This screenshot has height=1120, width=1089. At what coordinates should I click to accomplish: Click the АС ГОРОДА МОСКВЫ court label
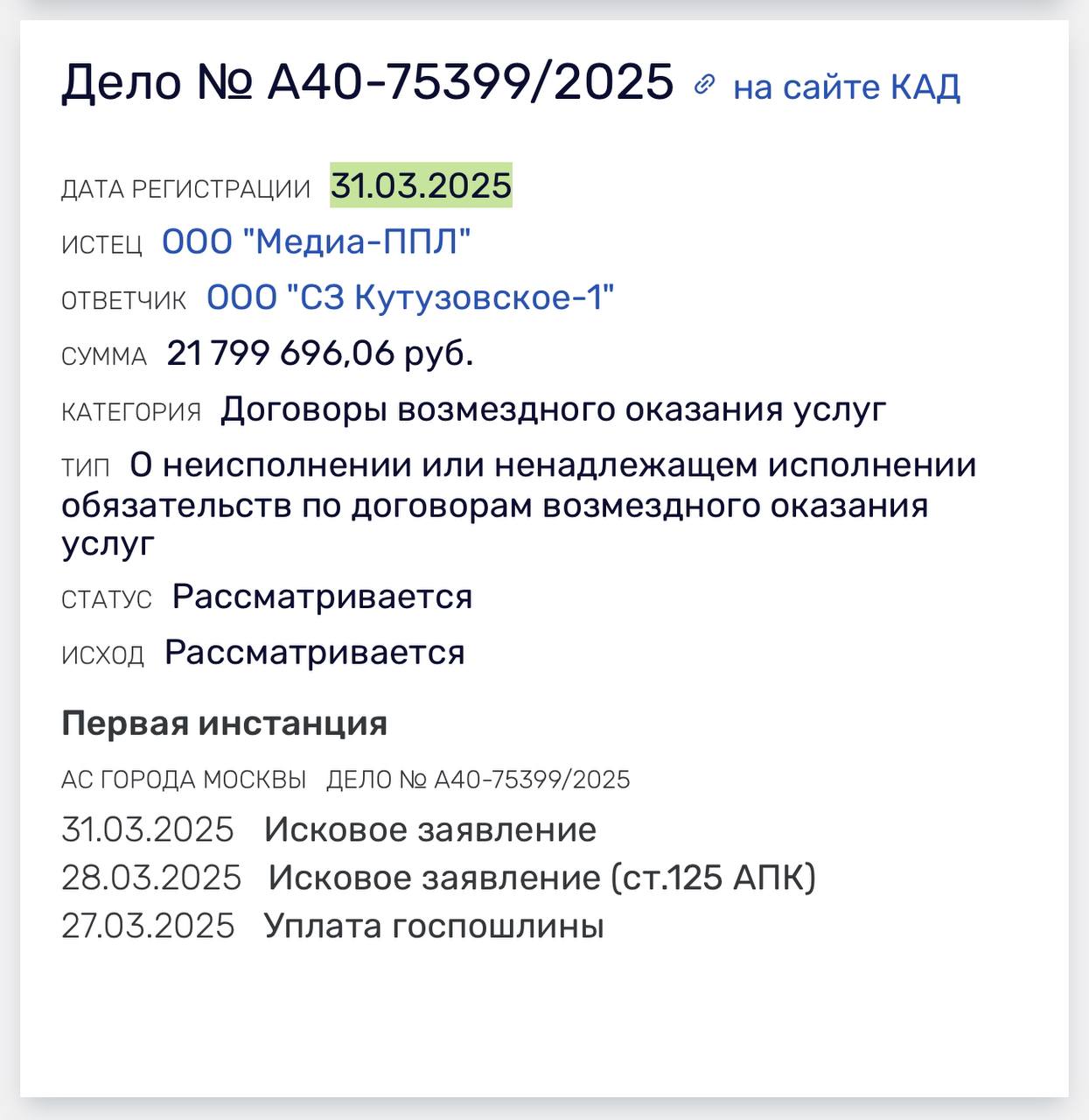(x=184, y=780)
